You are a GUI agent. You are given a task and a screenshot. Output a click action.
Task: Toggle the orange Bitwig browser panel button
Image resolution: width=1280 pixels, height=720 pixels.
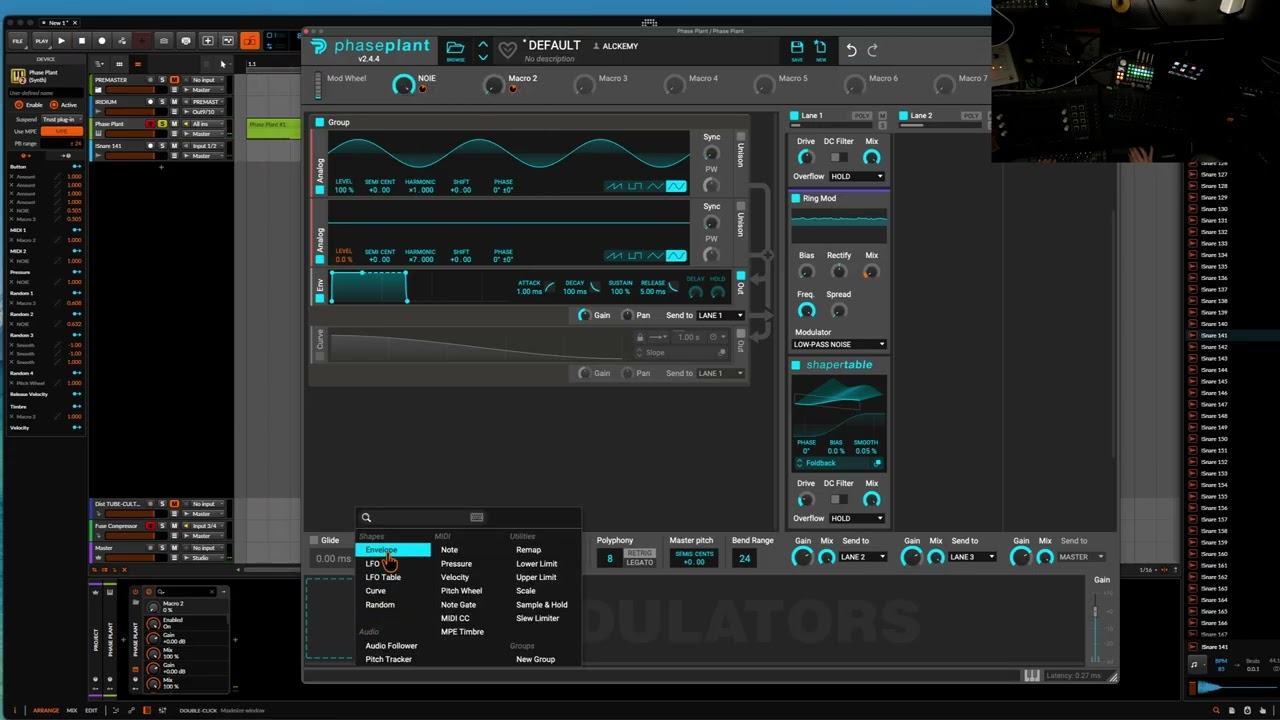point(249,41)
